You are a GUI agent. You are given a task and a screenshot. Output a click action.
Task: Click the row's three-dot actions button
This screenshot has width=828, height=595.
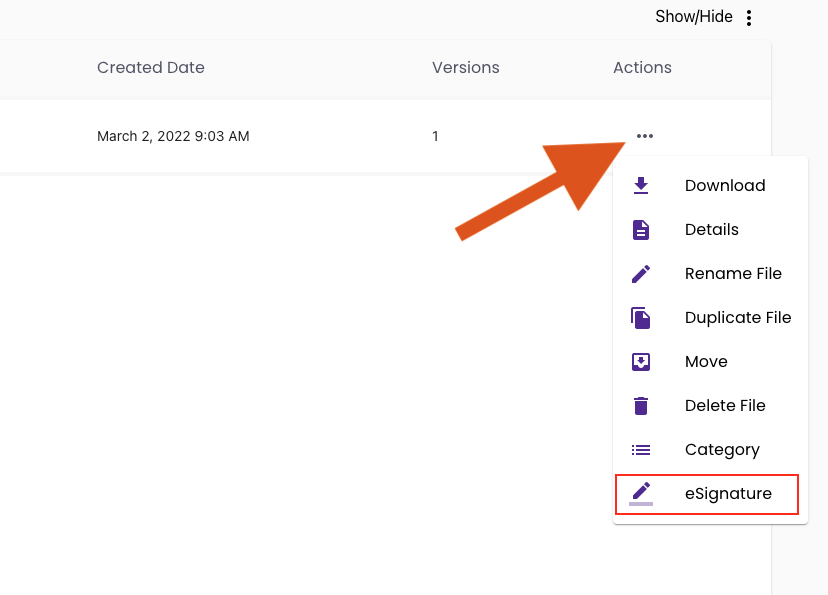point(645,136)
